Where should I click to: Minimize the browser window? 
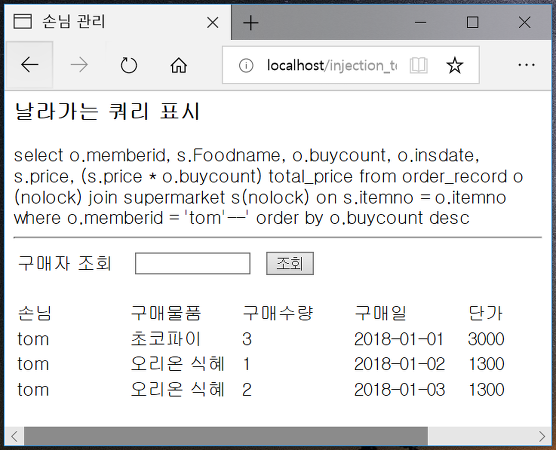[420, 23]
